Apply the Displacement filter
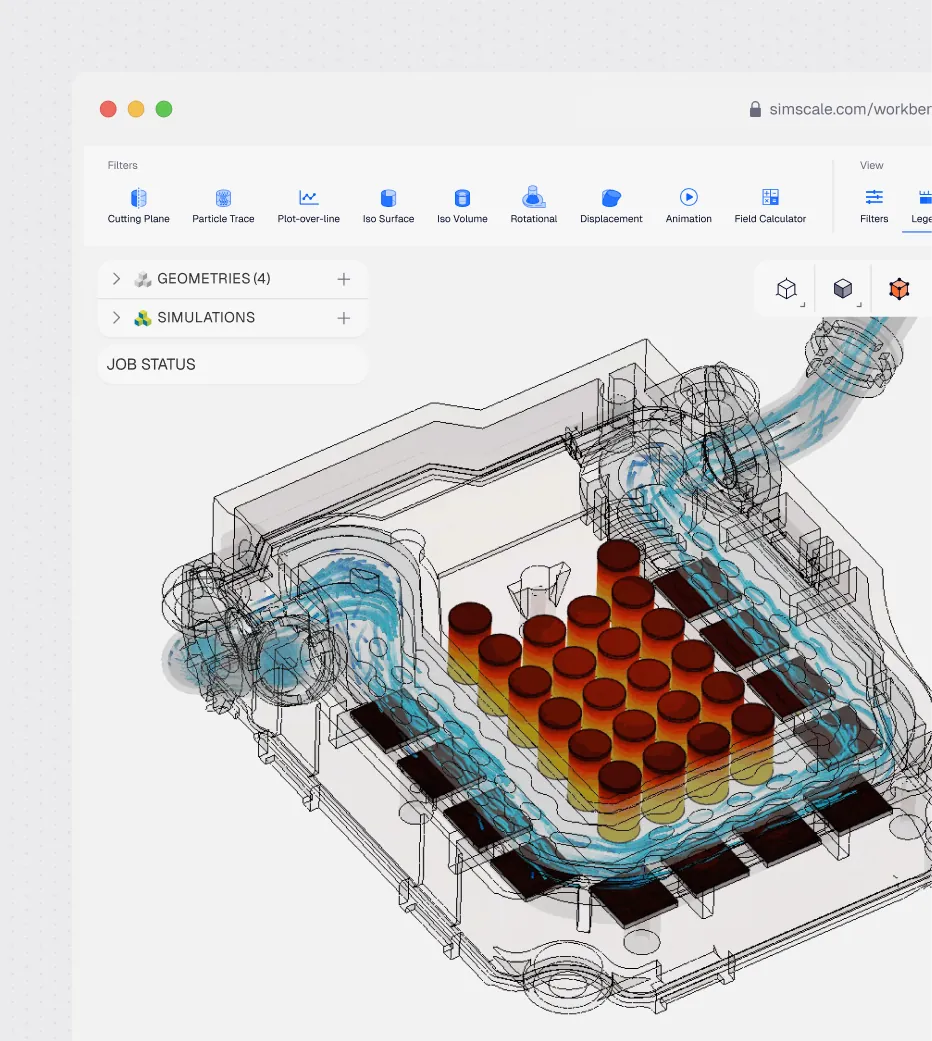The width and height of the screenshot is (932, 1041). tap(611, 206)
